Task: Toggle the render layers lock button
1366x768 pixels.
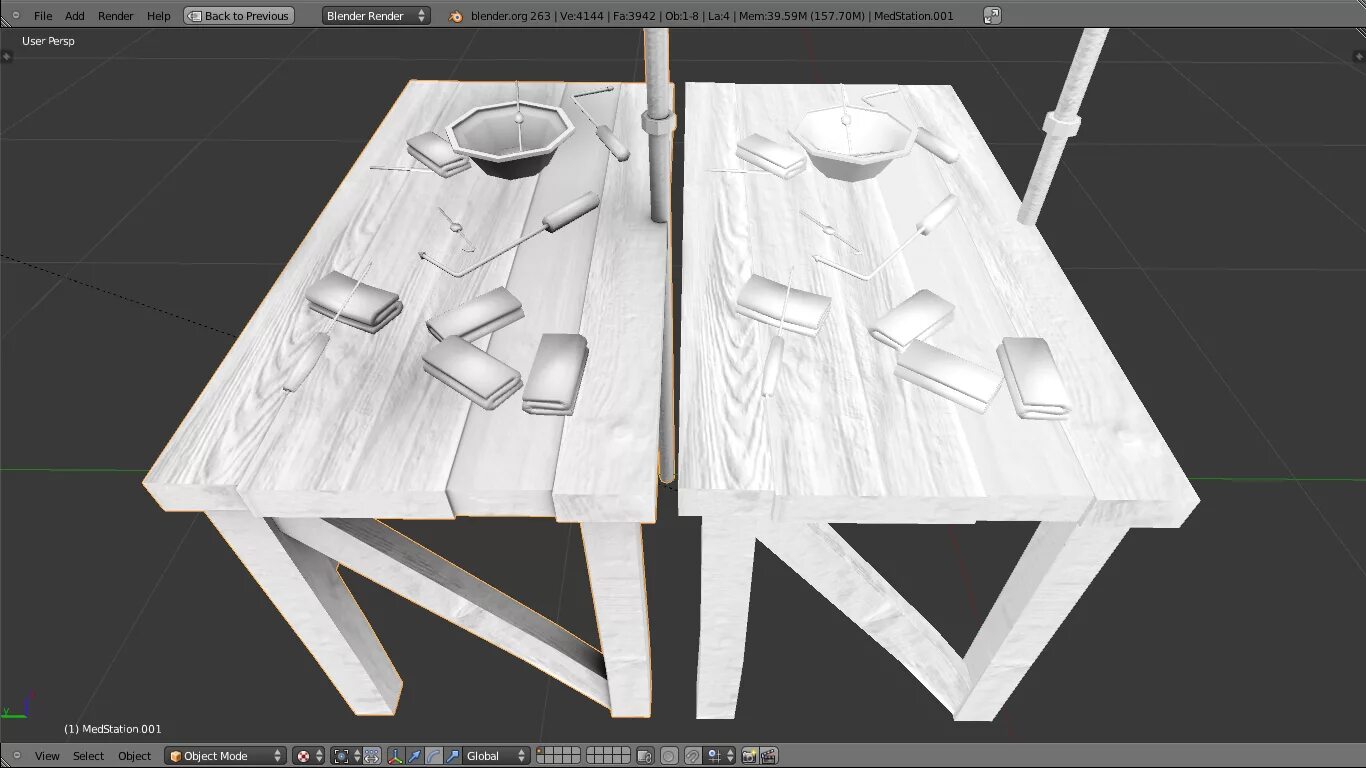Action: [645, 756]
